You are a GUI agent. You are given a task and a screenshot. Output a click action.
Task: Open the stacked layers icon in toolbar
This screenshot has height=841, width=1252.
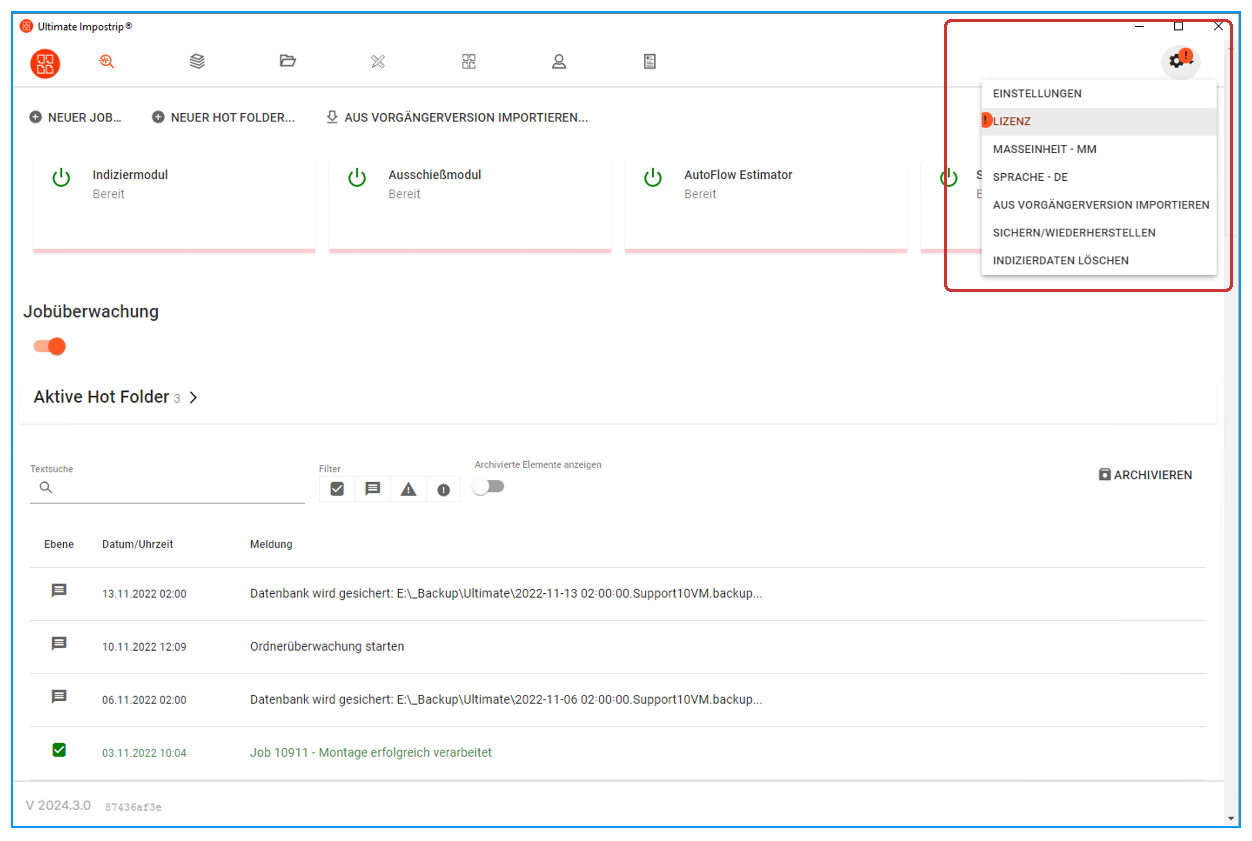tap(197, 62)
